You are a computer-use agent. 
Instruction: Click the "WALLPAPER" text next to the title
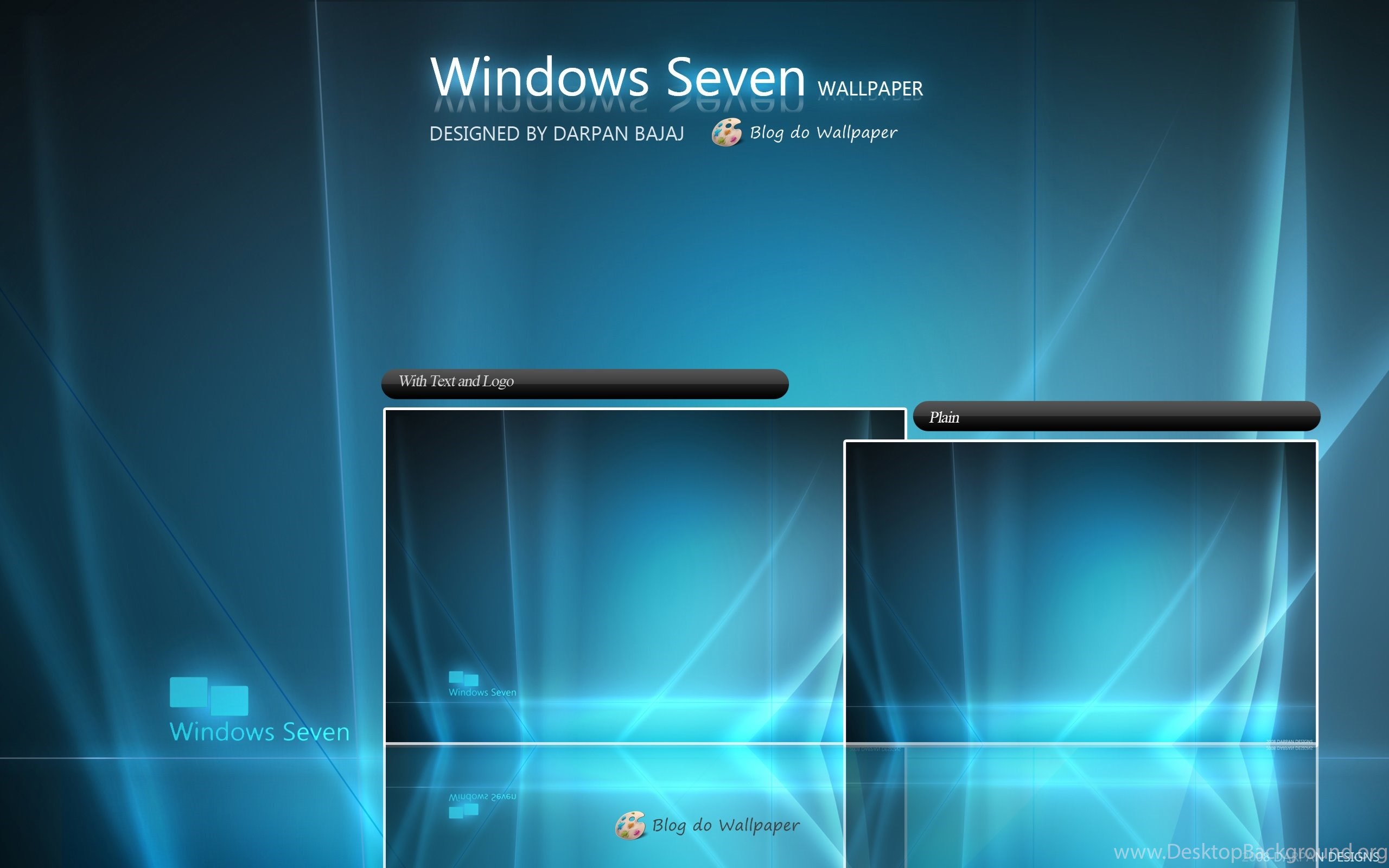(870, 89)
